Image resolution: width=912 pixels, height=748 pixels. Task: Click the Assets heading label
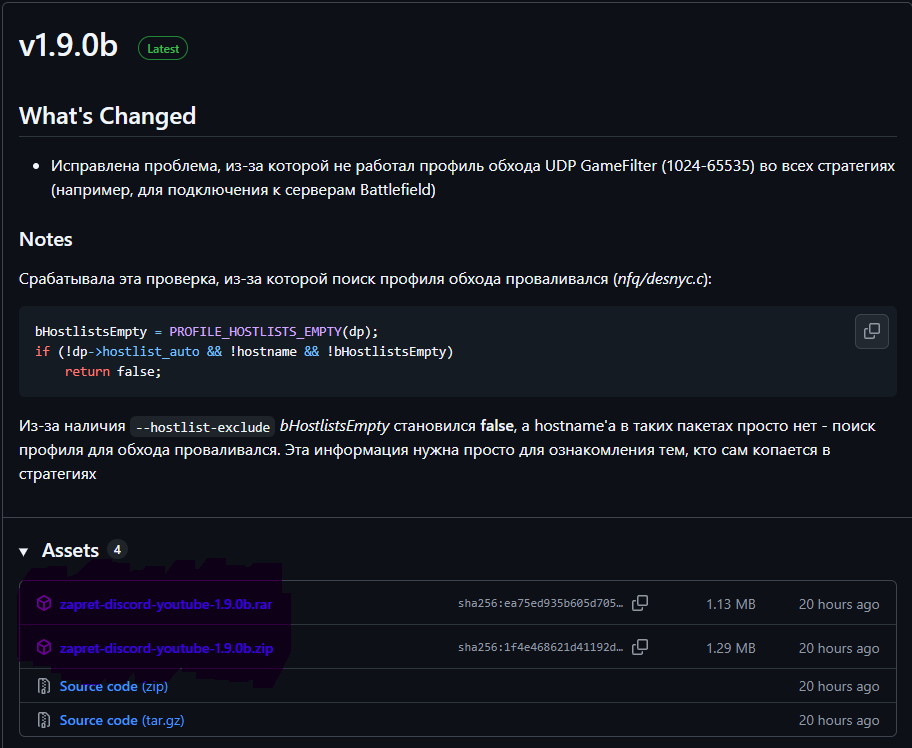70,550
